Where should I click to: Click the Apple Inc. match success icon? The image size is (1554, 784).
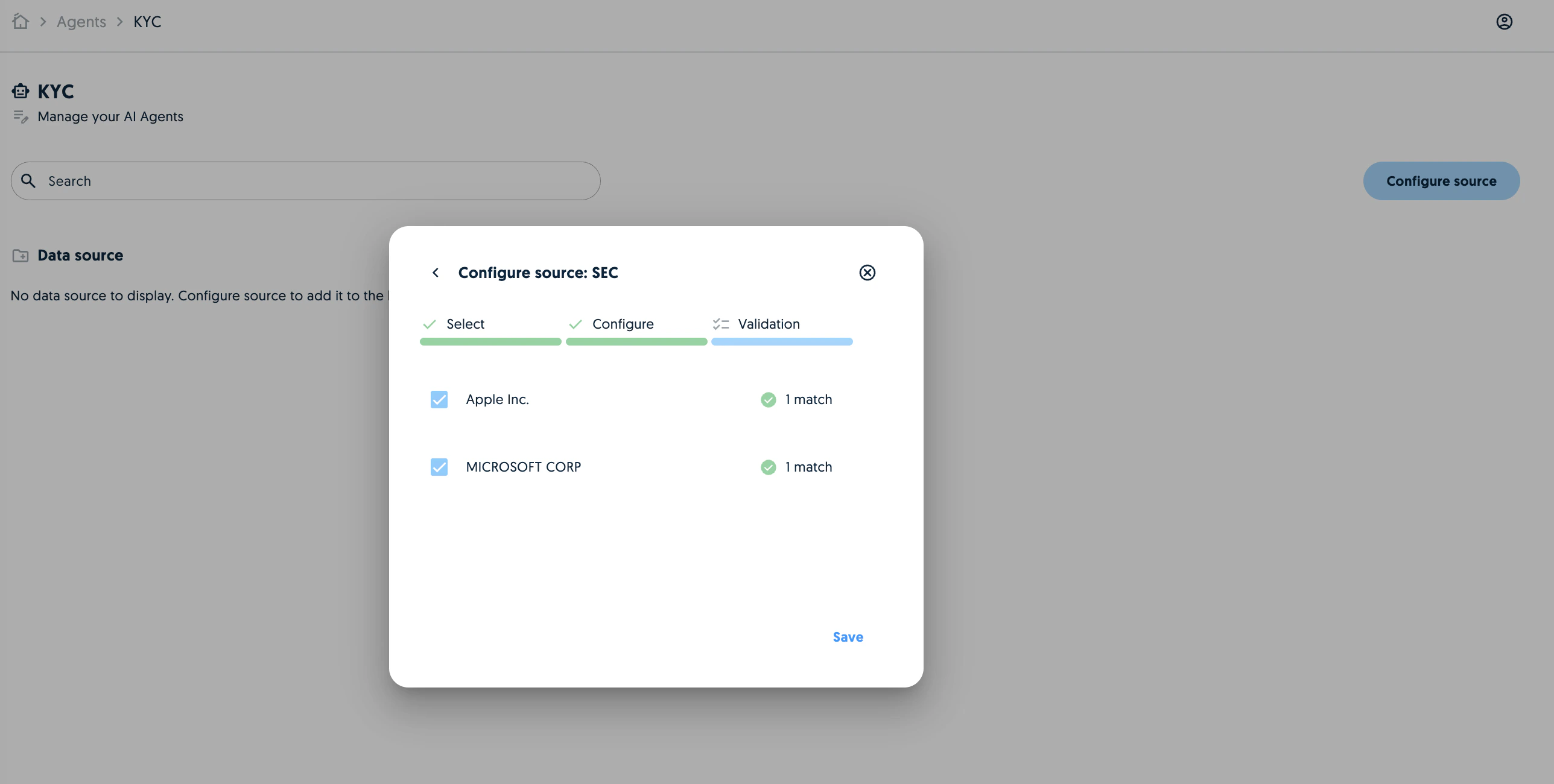pos(769,399)
